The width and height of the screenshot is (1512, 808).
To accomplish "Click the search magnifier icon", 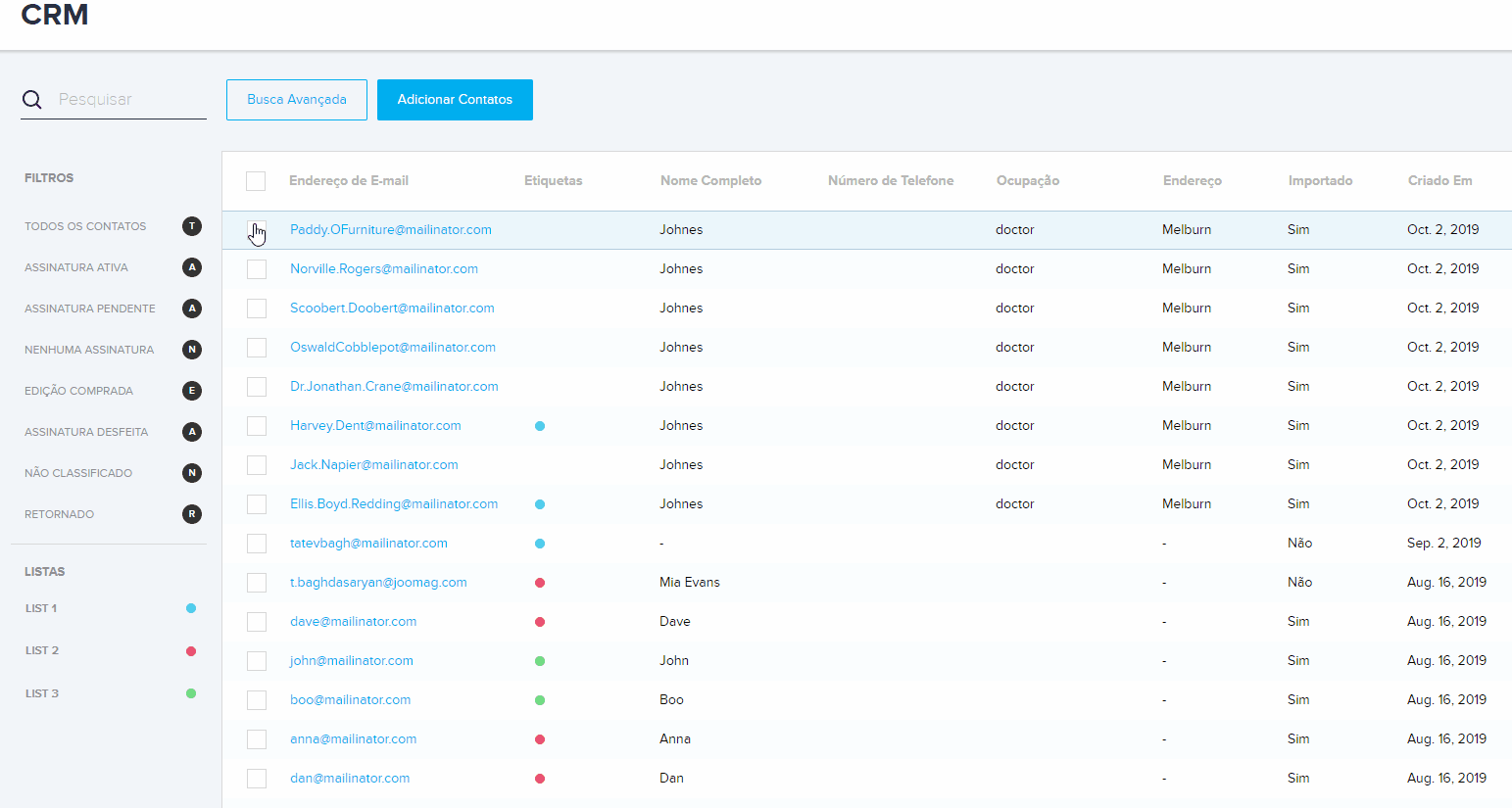I will click(32, 100).
